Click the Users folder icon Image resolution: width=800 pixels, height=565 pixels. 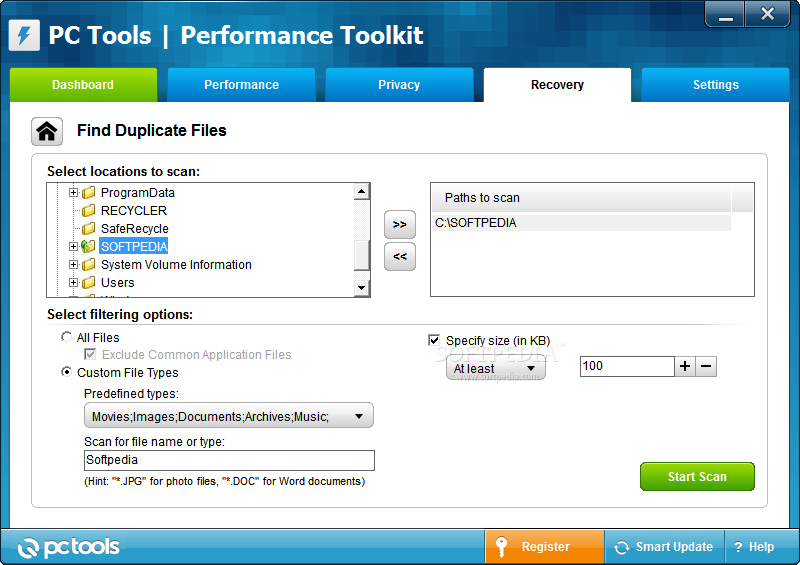[x=89, y=282]
